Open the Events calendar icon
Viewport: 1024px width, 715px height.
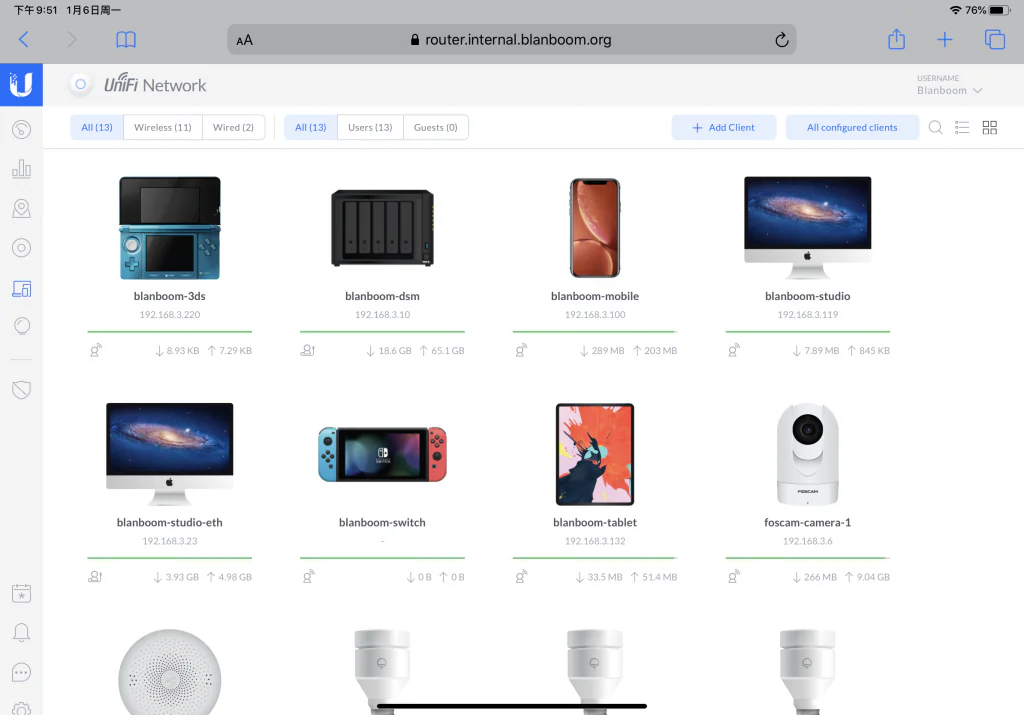tap(22, 593)
